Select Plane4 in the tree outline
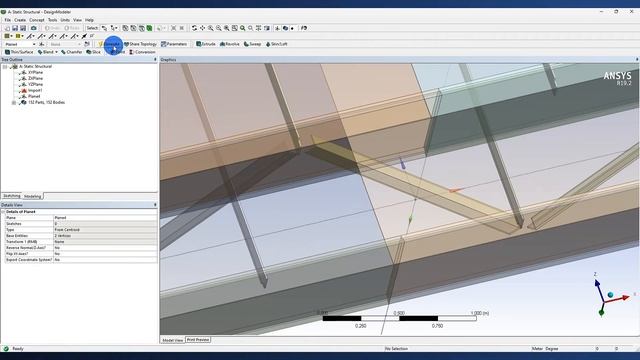The image size is (640, 360). pyautogui.click(x=34, y=96)
